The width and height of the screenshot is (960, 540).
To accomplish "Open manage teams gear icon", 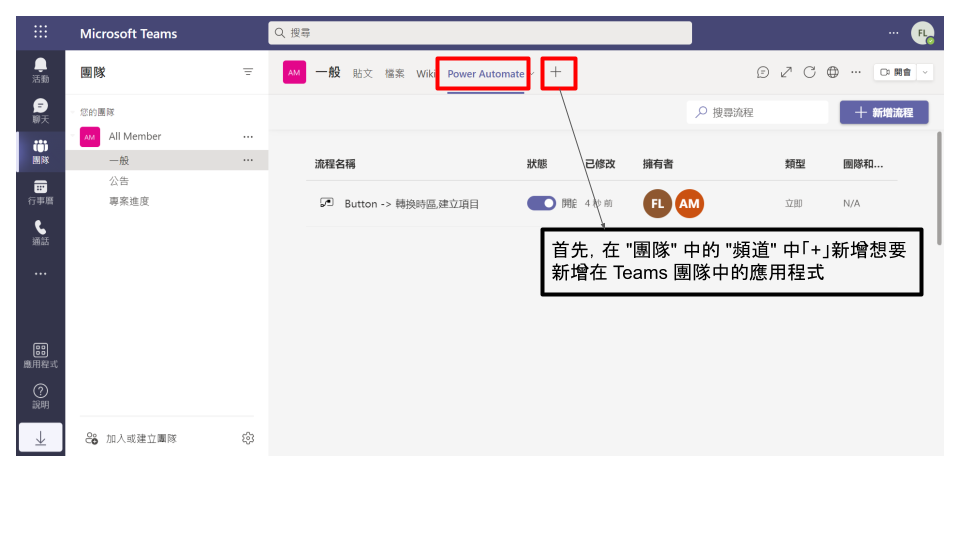I will click(248, 438).
